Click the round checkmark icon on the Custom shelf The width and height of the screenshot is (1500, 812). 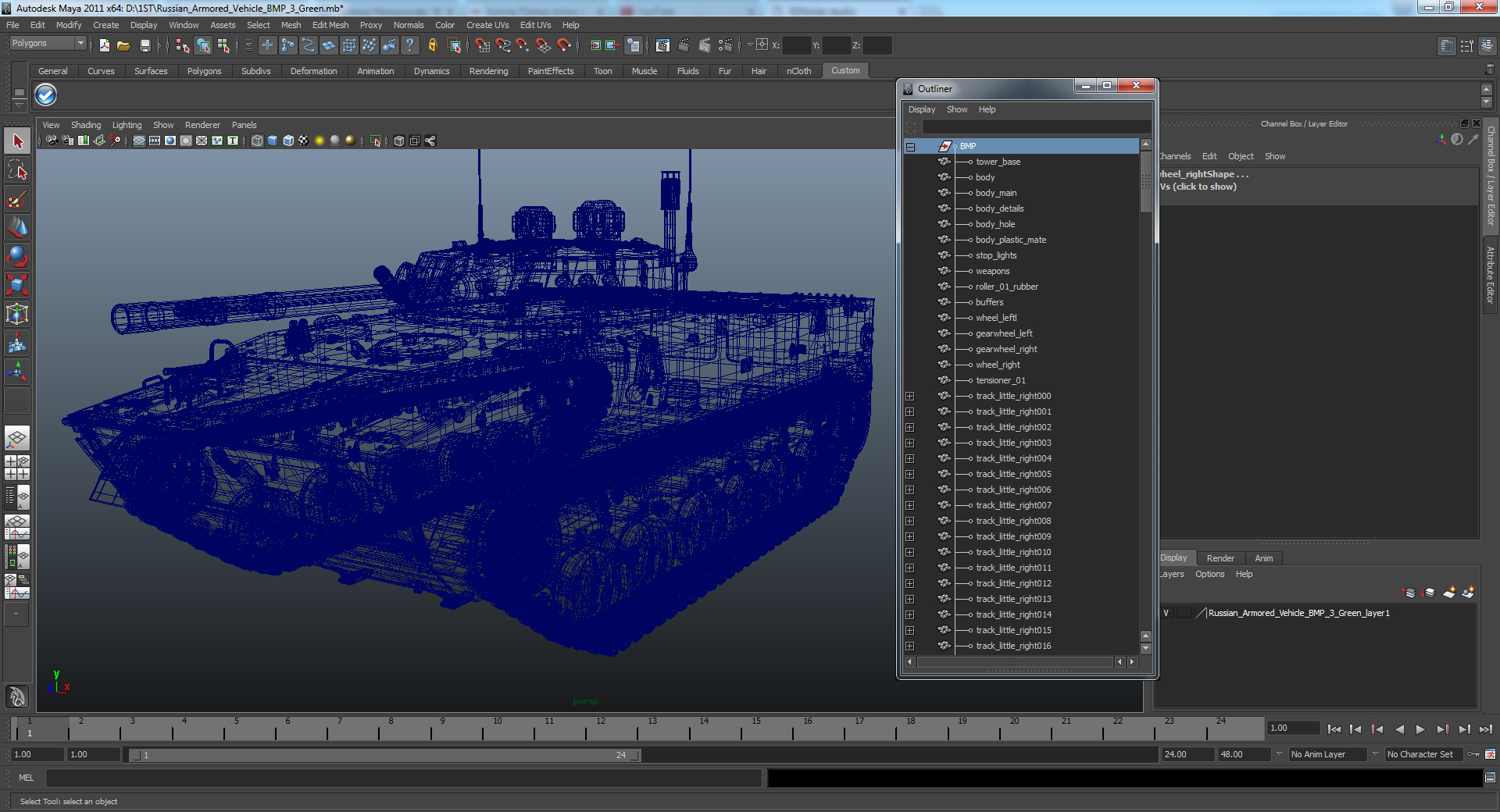(x=46, y=95)
